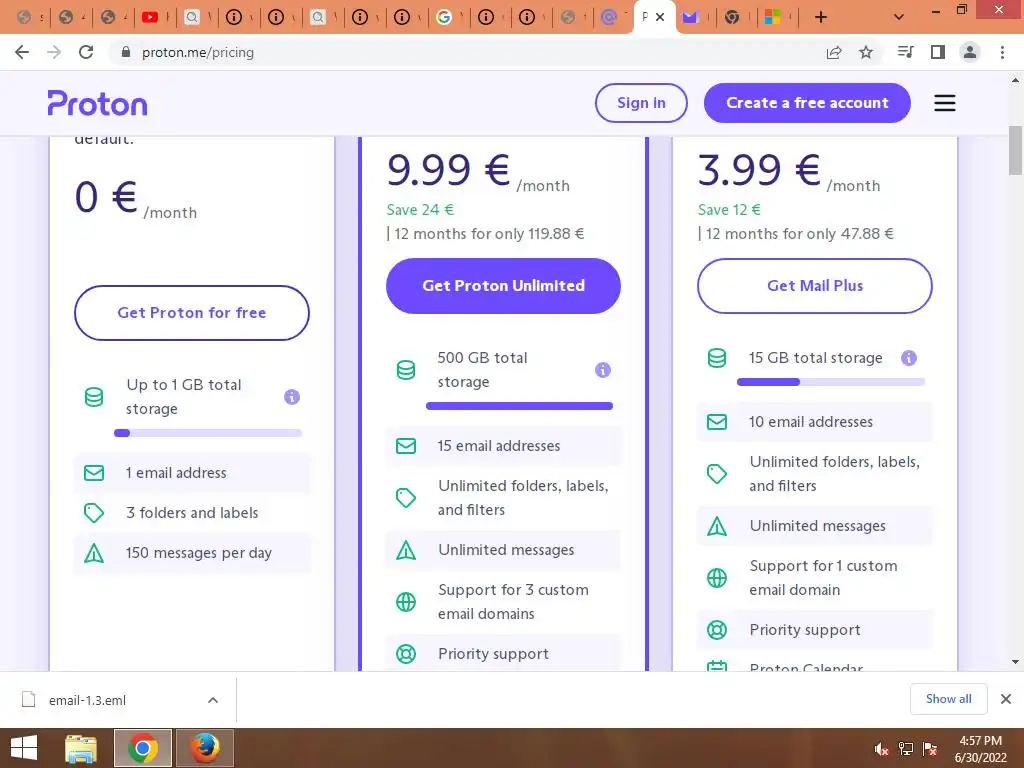Click info icon beside 500 GB total storage
This screenshot has height=768, width=1024.
click(603, 370)
